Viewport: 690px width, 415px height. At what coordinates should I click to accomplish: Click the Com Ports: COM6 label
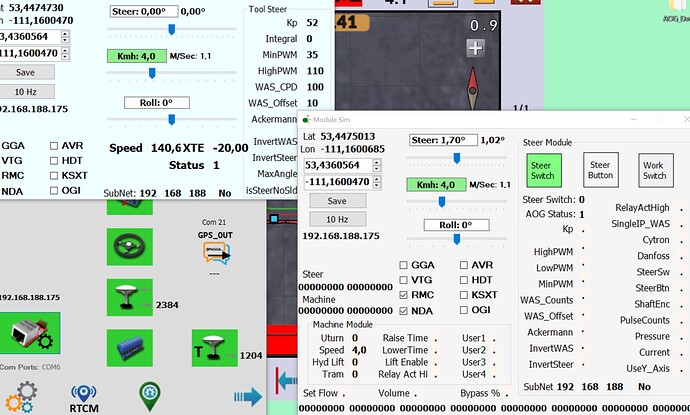(x=30, y=367)
